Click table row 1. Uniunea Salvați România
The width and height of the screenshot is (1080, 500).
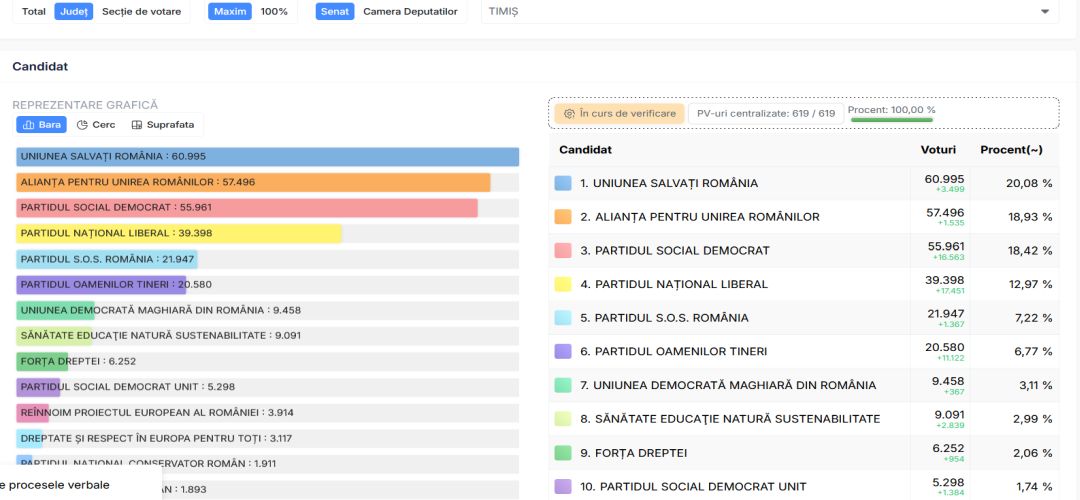[804, 183]
